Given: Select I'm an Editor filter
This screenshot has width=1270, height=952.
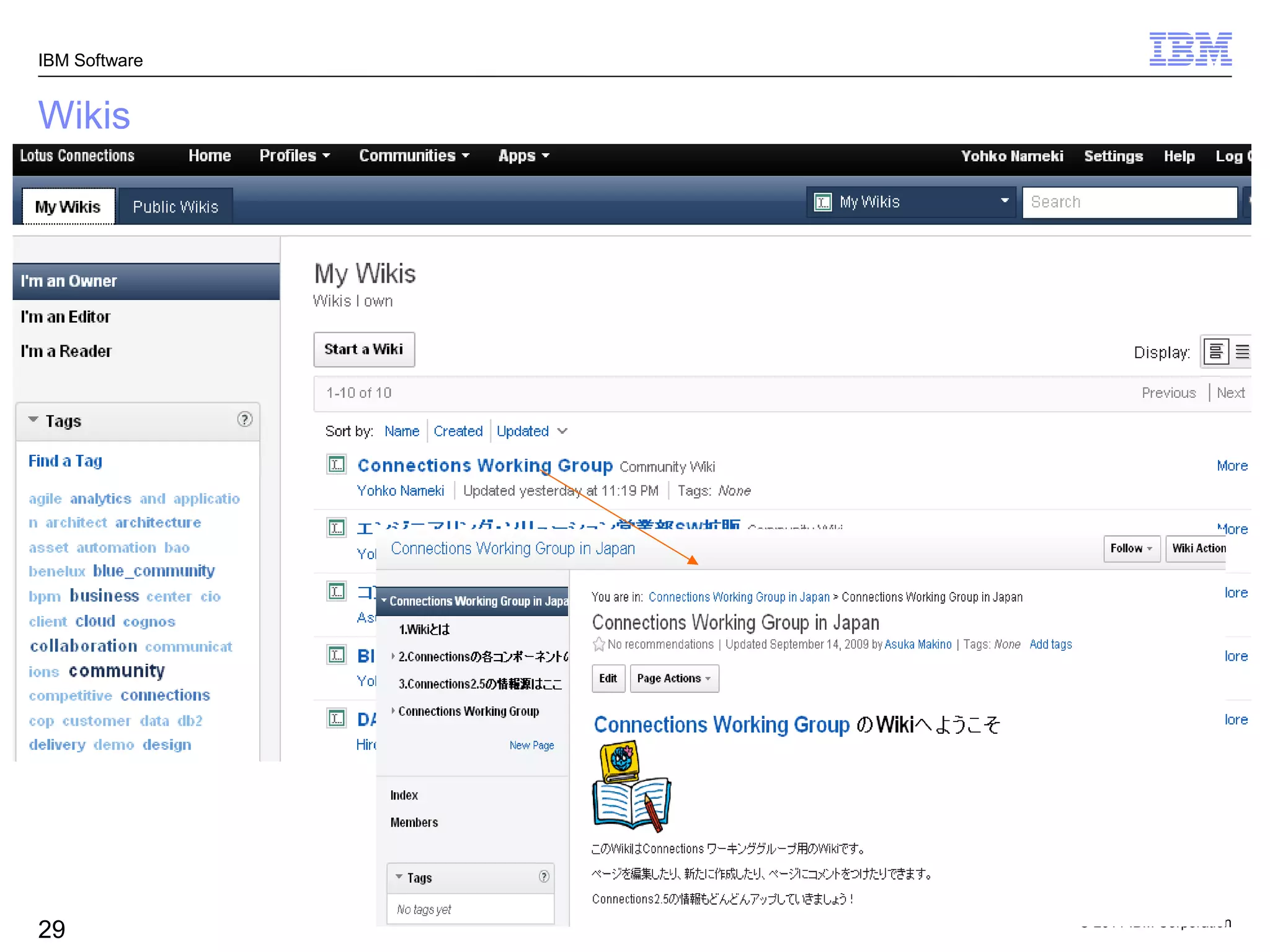Looking at the screenshot, I should click(66, 317).
